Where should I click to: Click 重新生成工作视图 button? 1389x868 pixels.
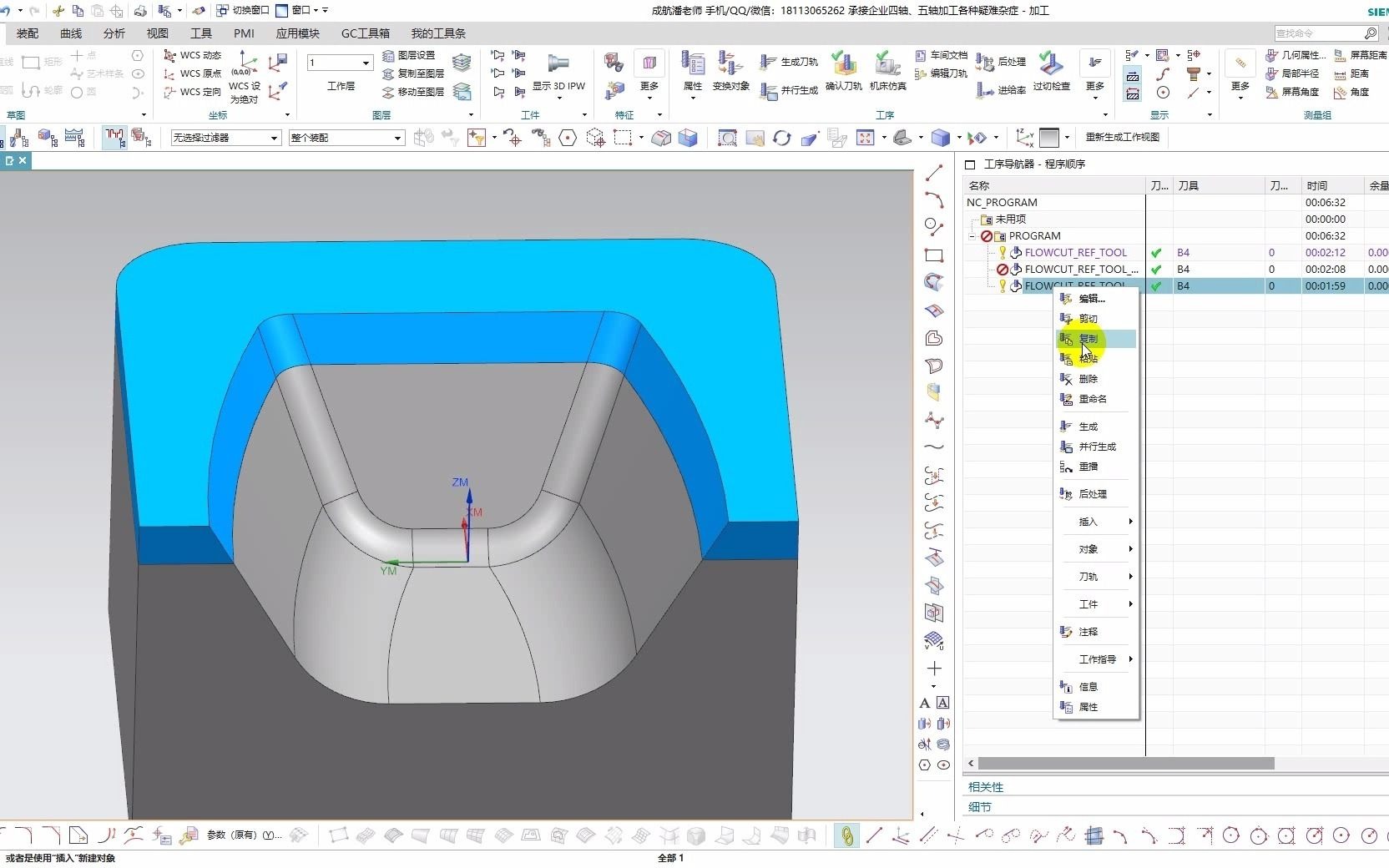(x=1123, y=138)
